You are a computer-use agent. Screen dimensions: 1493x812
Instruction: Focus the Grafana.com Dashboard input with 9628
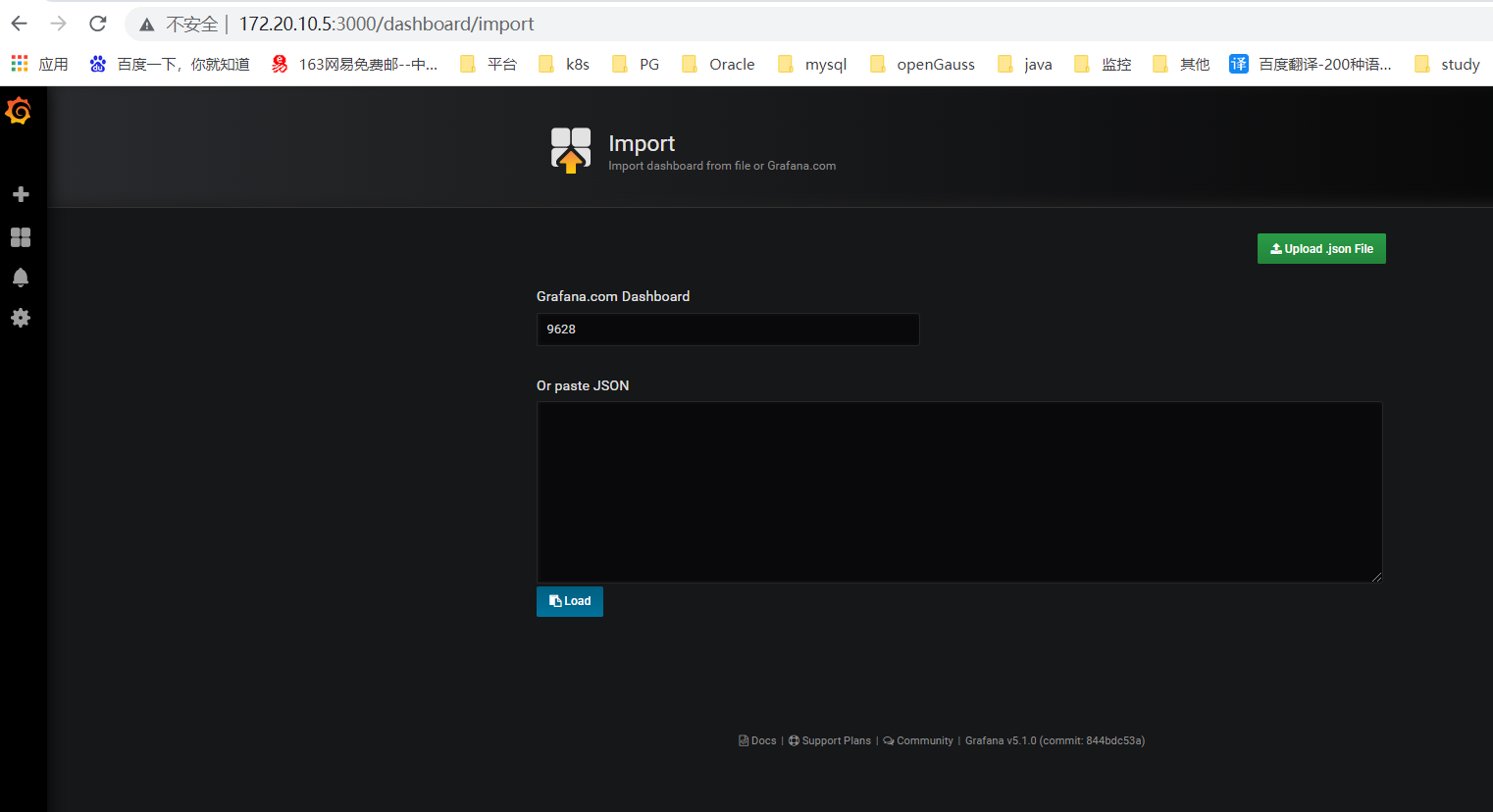[728, 330]
